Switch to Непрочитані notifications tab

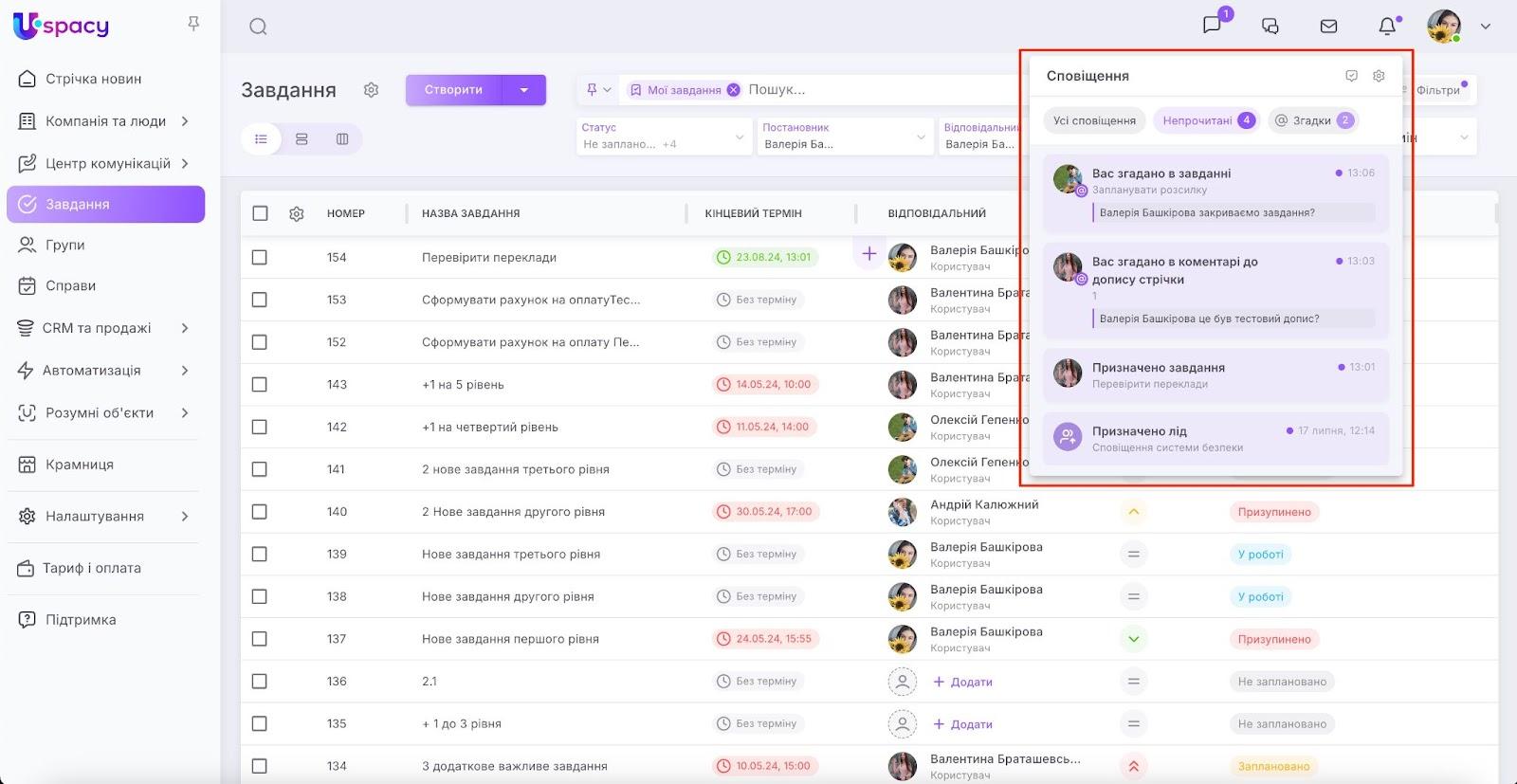[1206, 120]
